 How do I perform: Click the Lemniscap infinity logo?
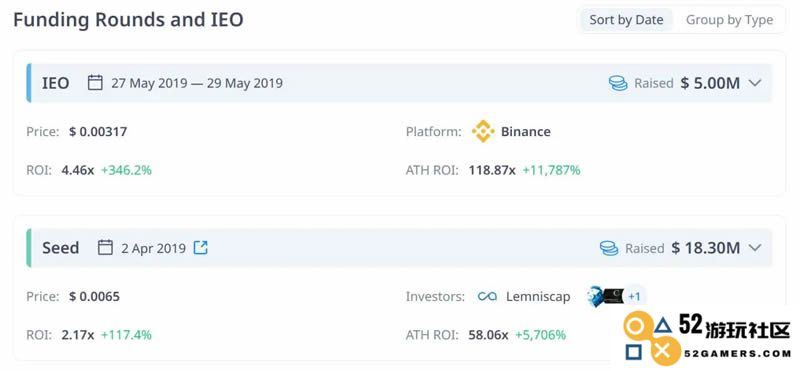point(487,296)
